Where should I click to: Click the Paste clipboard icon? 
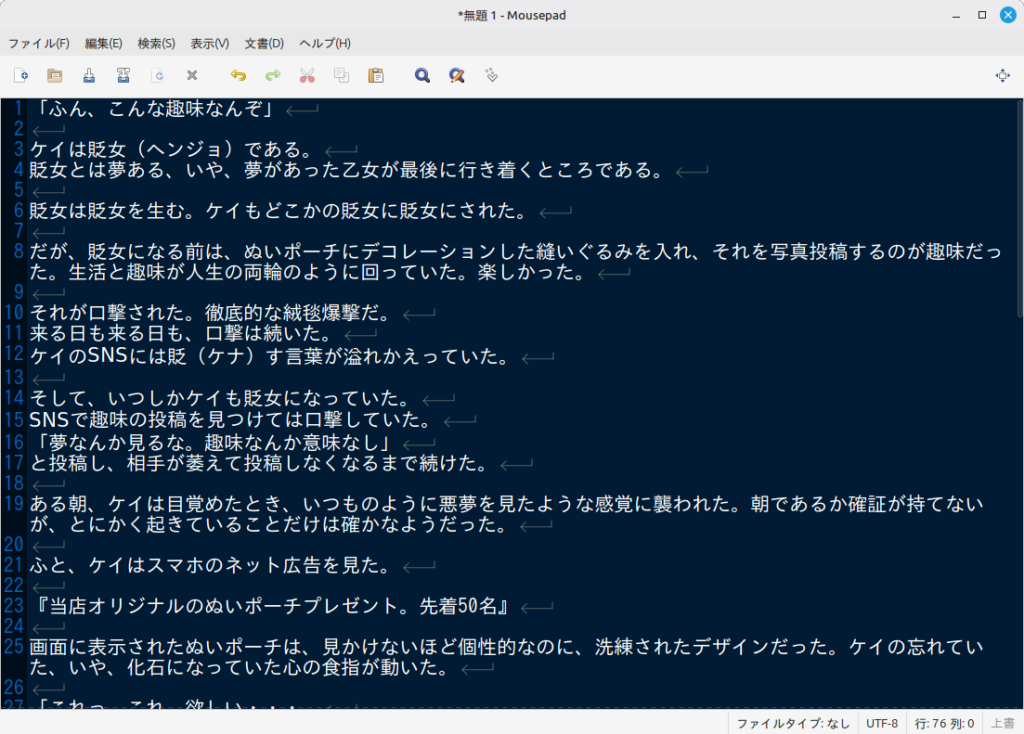pos(376,75)
